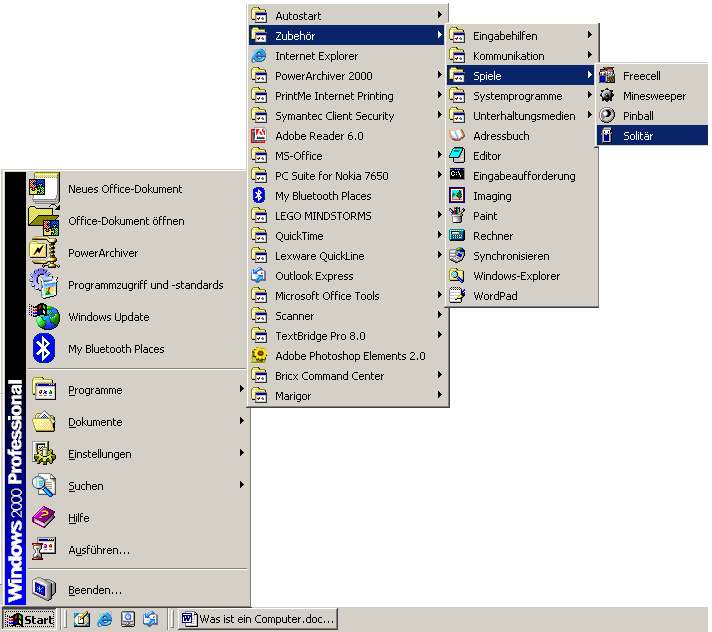The height and width of the screenshot is (632, 712).
Task: Expand the Eingabehilfen submenu arrow
Action: coord(589,35)
